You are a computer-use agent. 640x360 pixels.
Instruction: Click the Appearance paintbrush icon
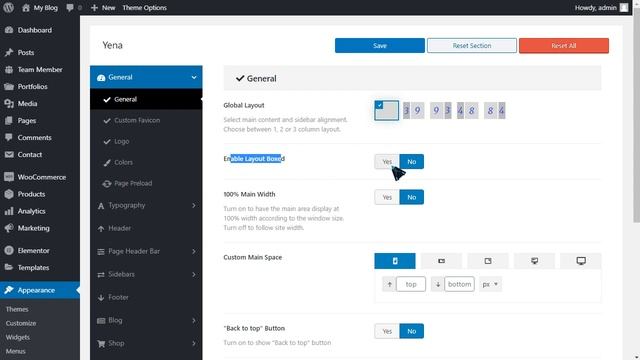[9, 290]
